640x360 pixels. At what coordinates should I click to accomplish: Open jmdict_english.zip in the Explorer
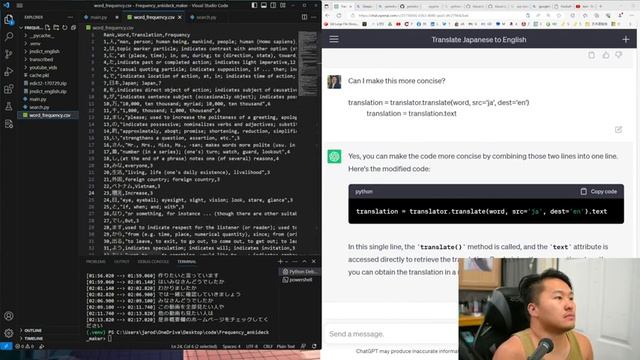coord(48,91)
